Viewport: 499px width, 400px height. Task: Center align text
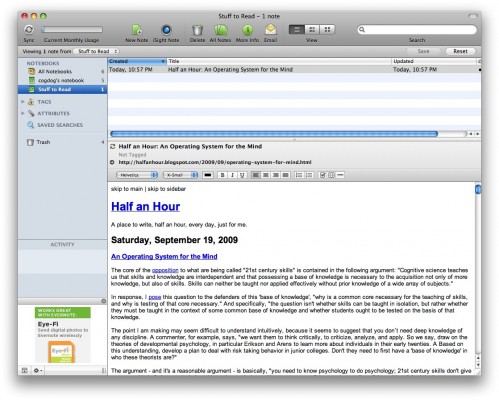[x=266, y=175]
